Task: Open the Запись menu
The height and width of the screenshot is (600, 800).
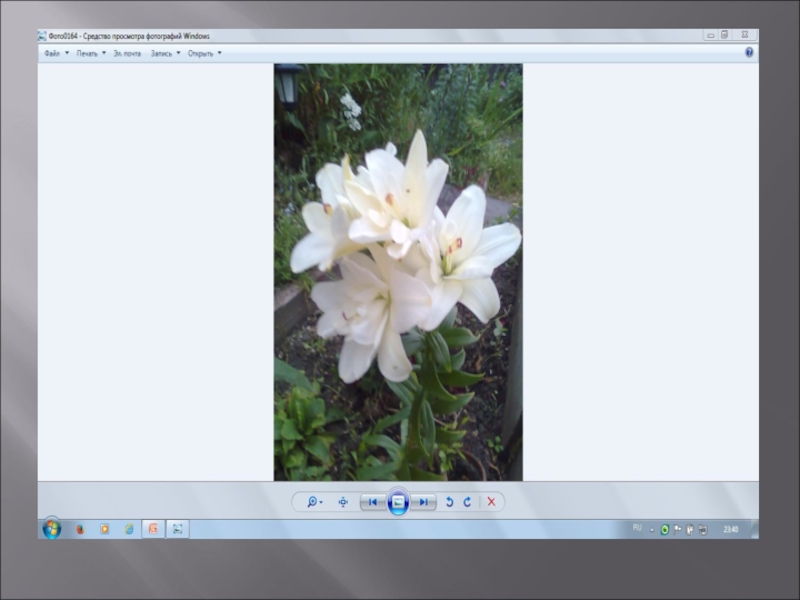Action: (x=164, y=53)
